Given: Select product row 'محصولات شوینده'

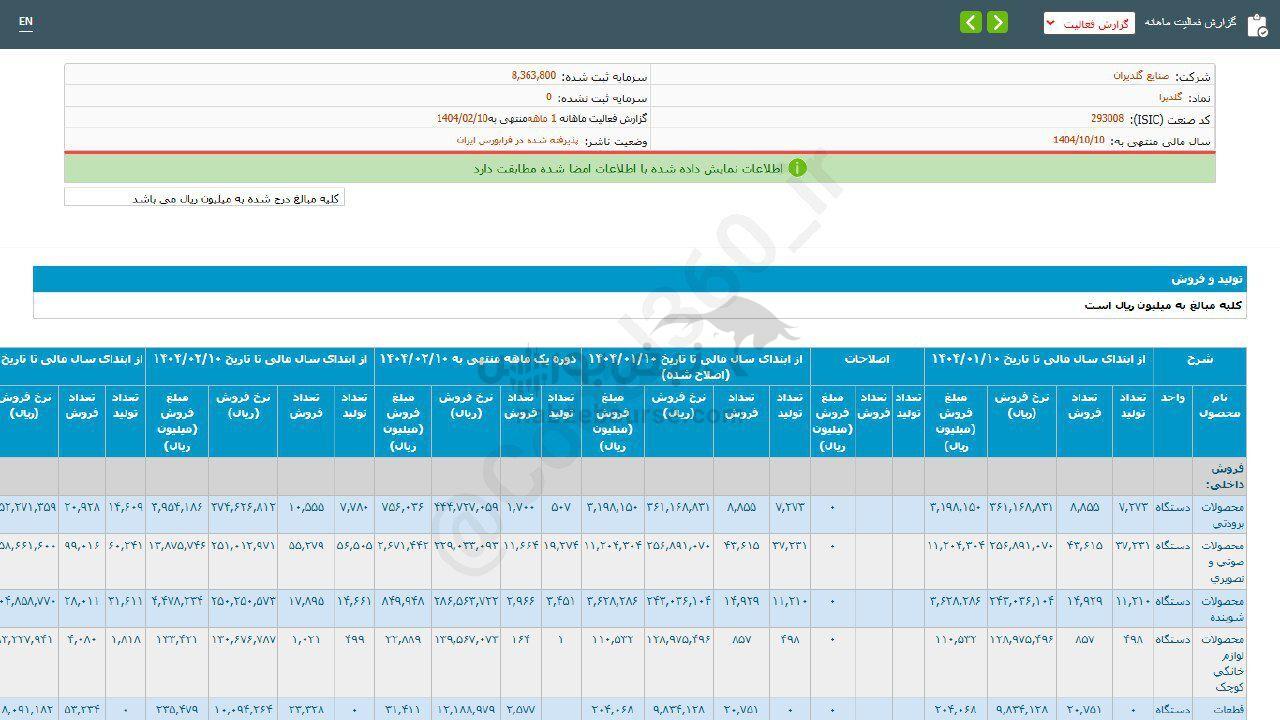Looking at the screenshot, I should (x=1219, y=608).
